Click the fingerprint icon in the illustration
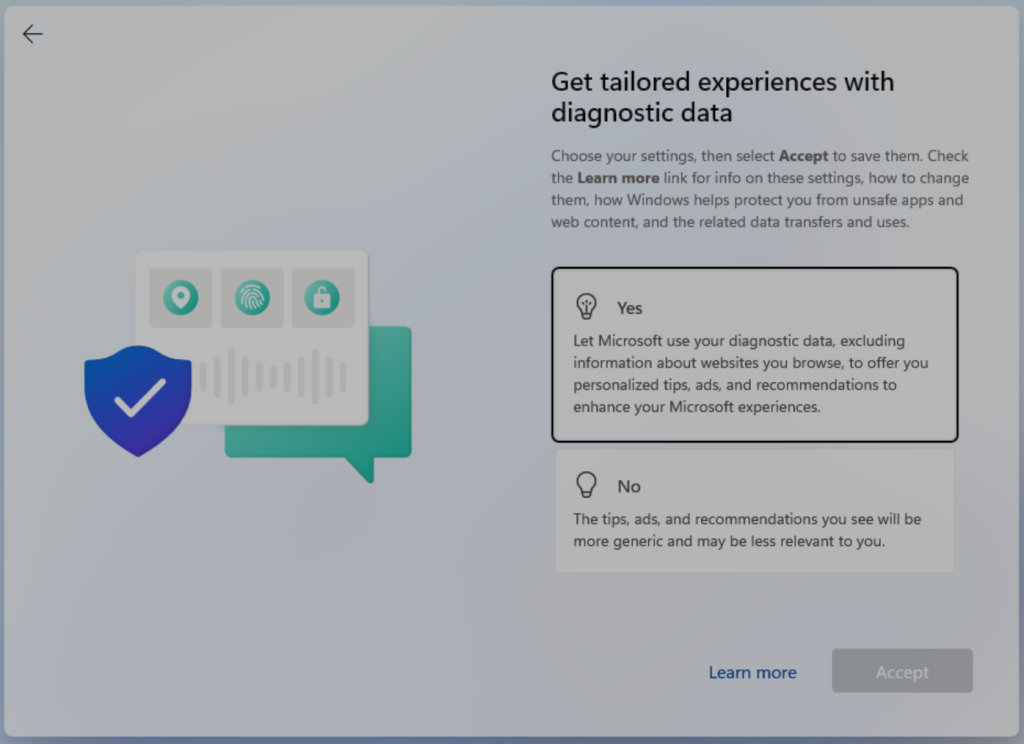Image resolution: width=1024 pixels, height=744 pixels. click(252, 297)
